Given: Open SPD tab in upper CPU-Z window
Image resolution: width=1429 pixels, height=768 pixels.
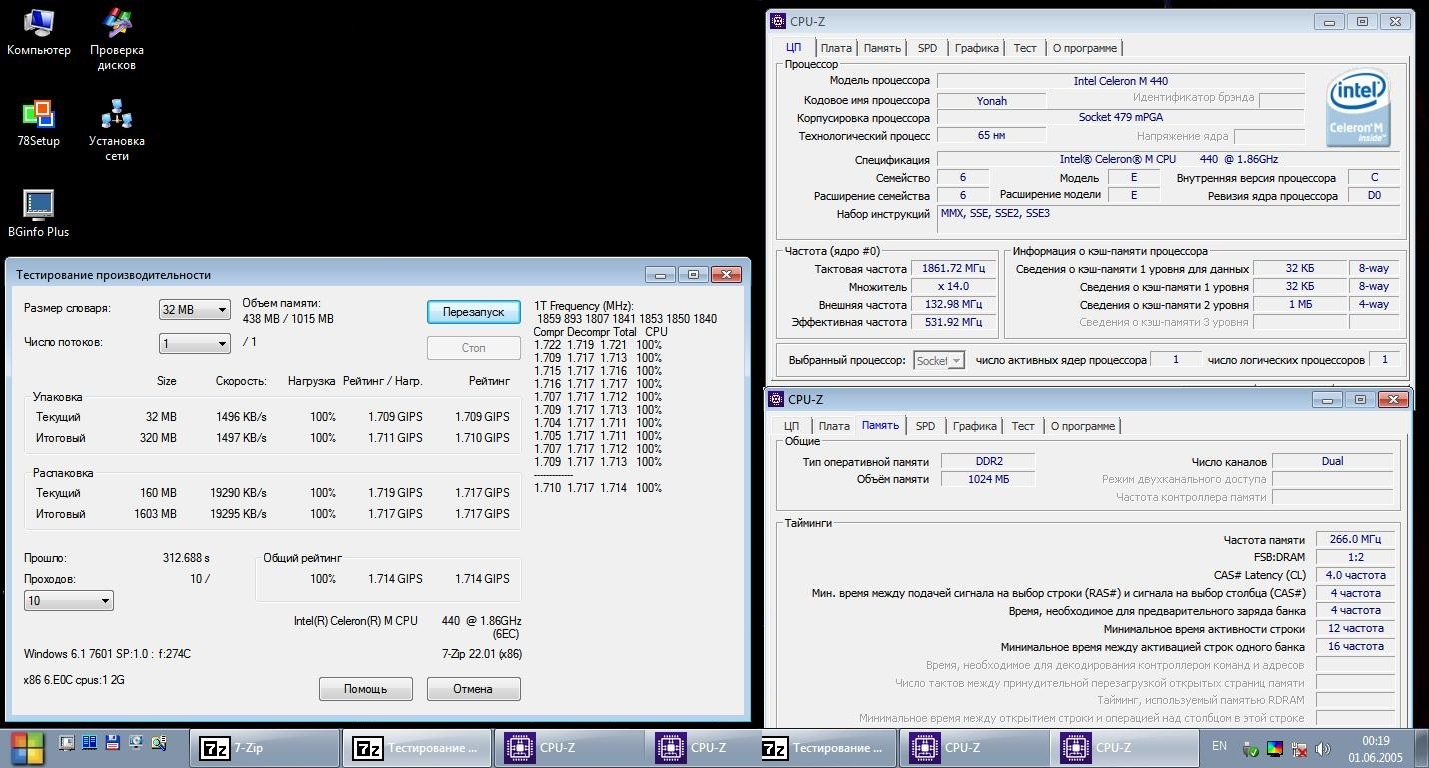Looking at the screenshot, I should click(x=928, y=48).
